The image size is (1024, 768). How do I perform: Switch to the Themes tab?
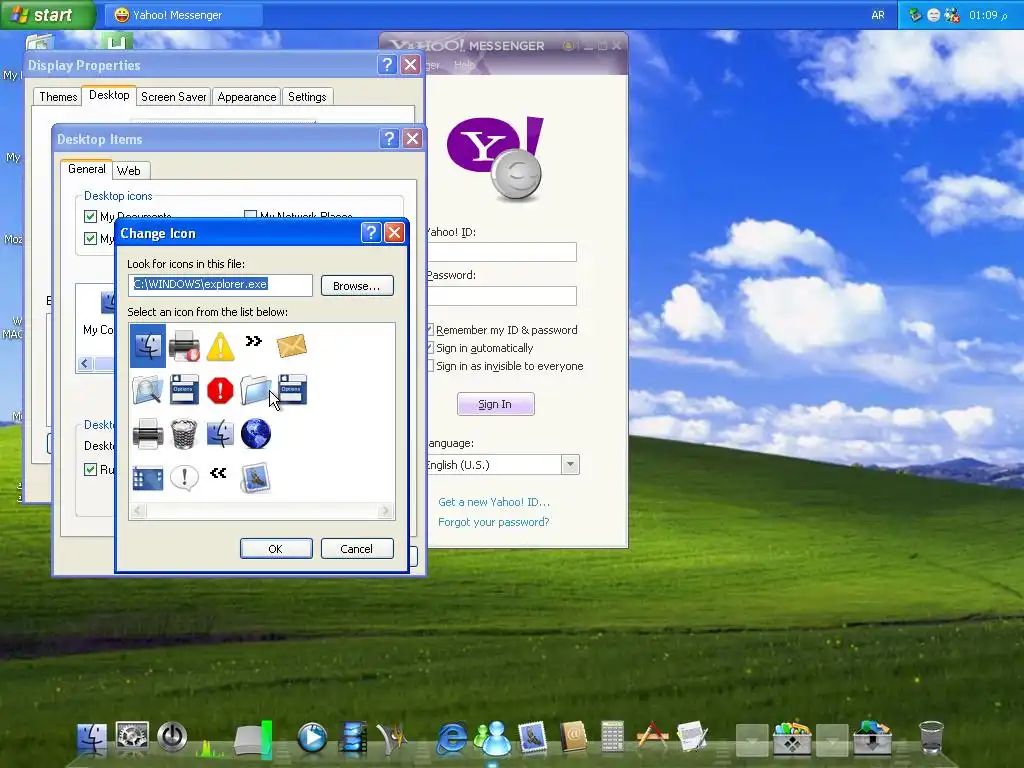click(x=58, y=97)
